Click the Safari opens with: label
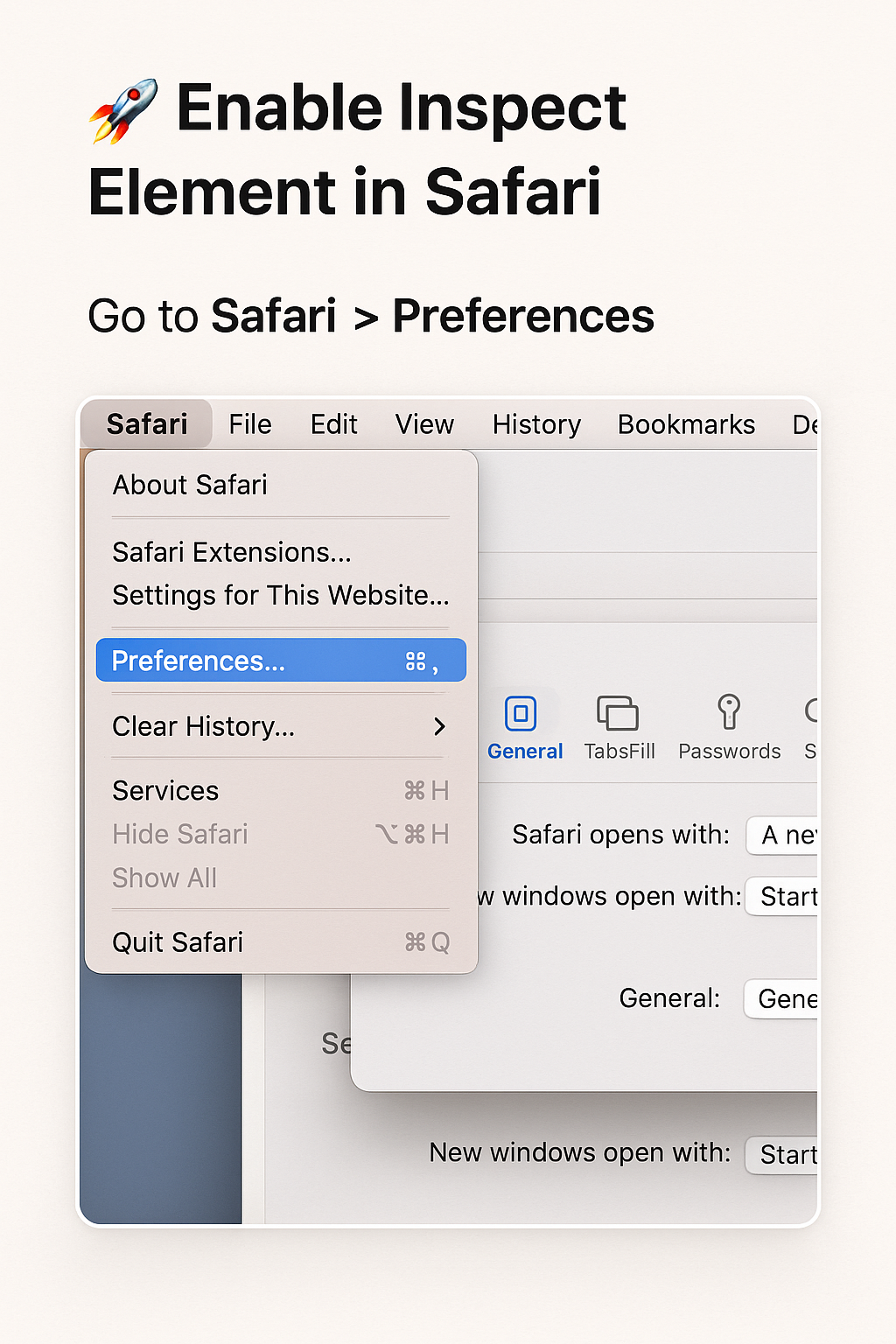The height and width of the screenshot is (1344, 896). (x=621, y=835)
